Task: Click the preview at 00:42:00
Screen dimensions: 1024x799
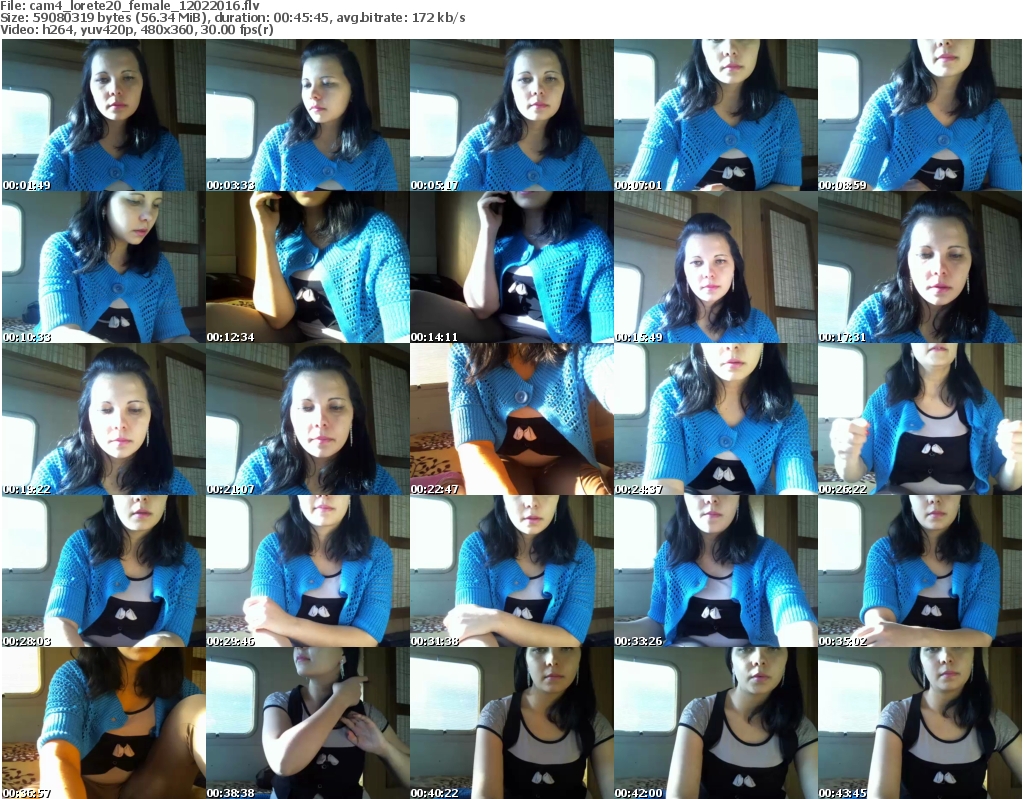Action: (x=715, y=723)
